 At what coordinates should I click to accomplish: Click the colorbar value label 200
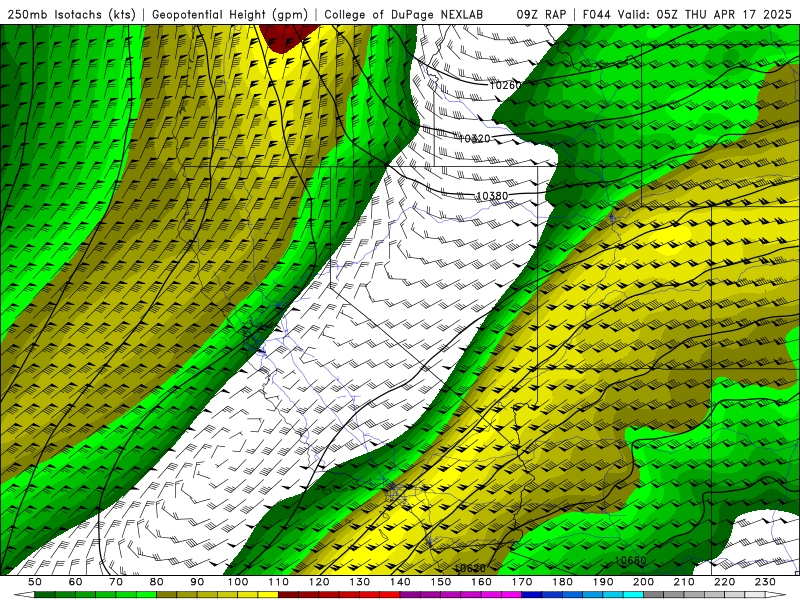click(643, 582)
